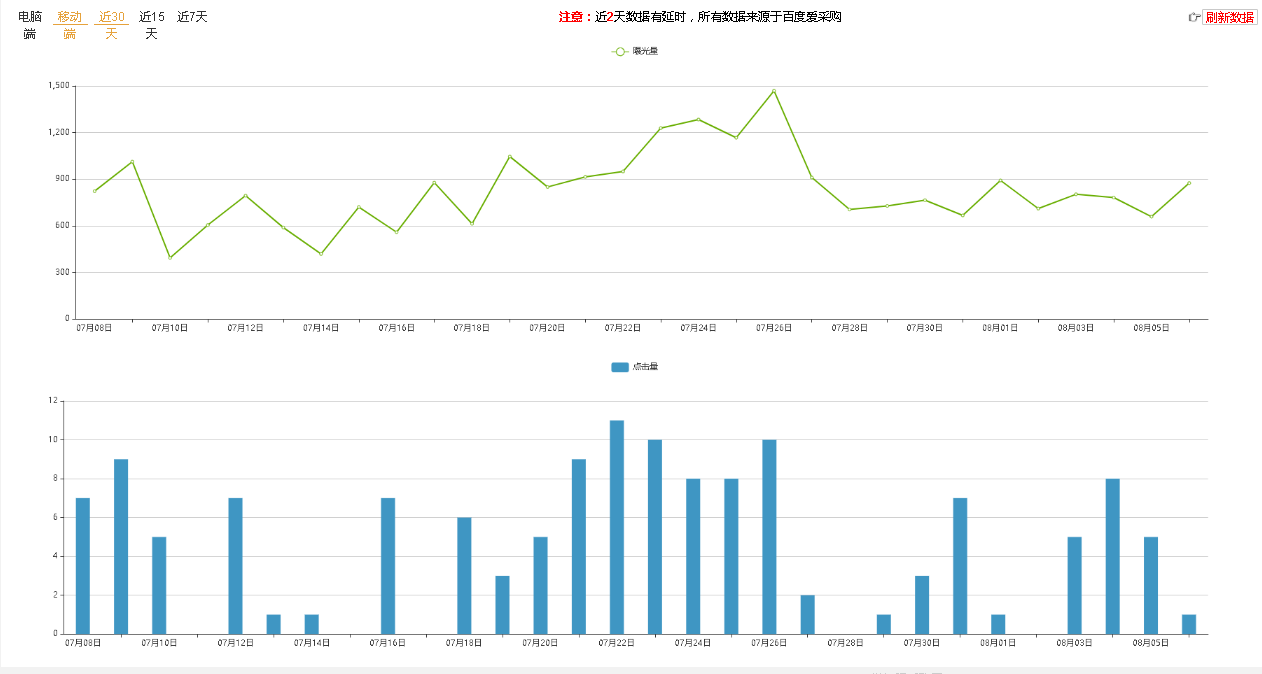Click the lowest exposure point on 07月10日
This screenshot has height=674, width=1262.
coord(170,258)
